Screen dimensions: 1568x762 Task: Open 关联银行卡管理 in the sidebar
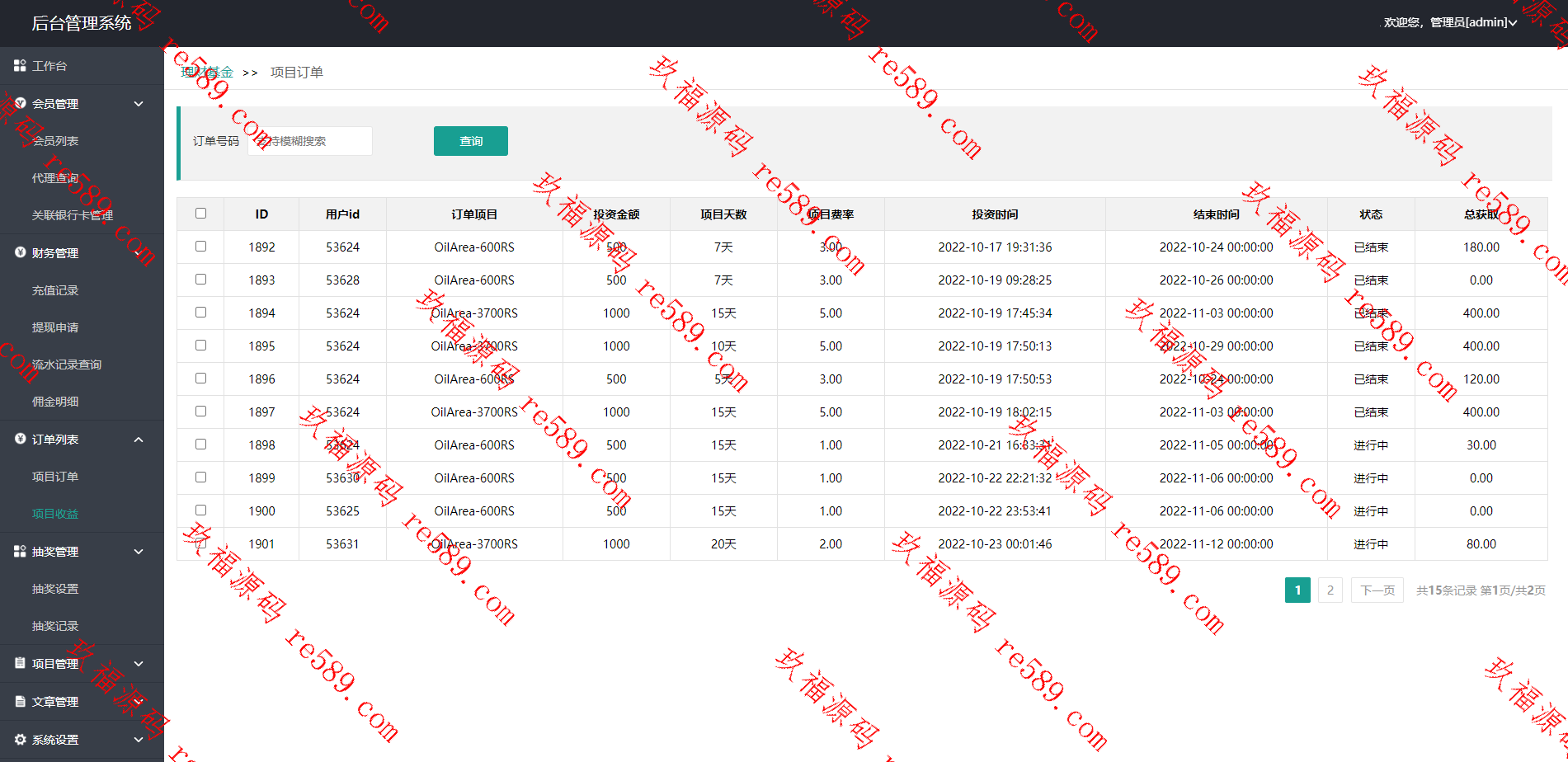(73, 215)
